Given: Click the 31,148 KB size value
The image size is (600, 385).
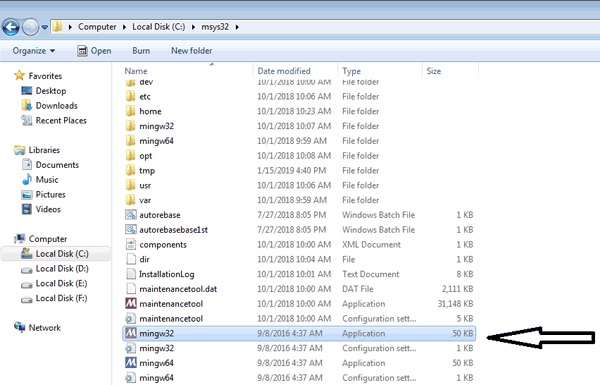Looking at the screenshot, I should point(455,304).
